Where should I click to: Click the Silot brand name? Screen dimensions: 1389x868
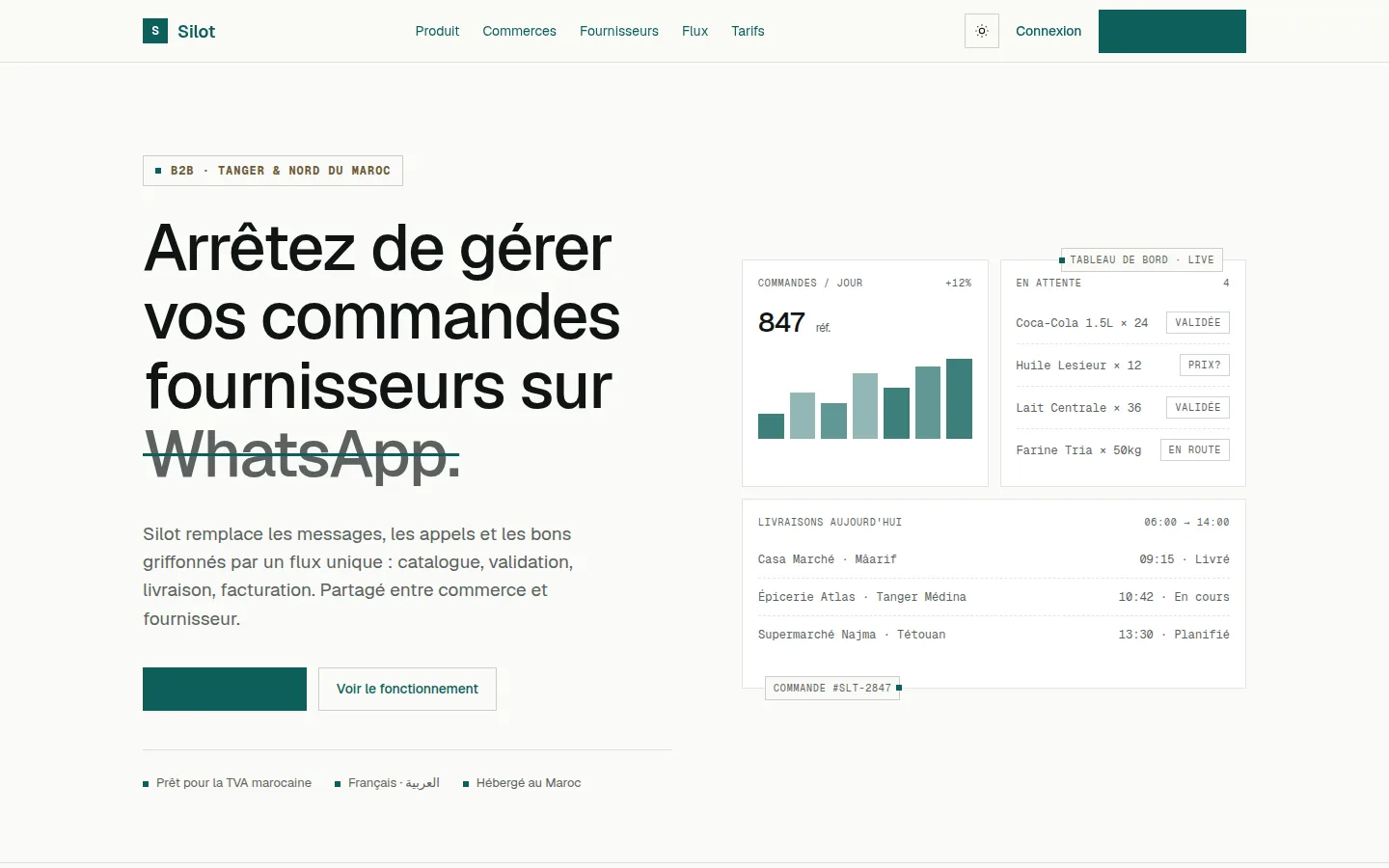(196, 31)
